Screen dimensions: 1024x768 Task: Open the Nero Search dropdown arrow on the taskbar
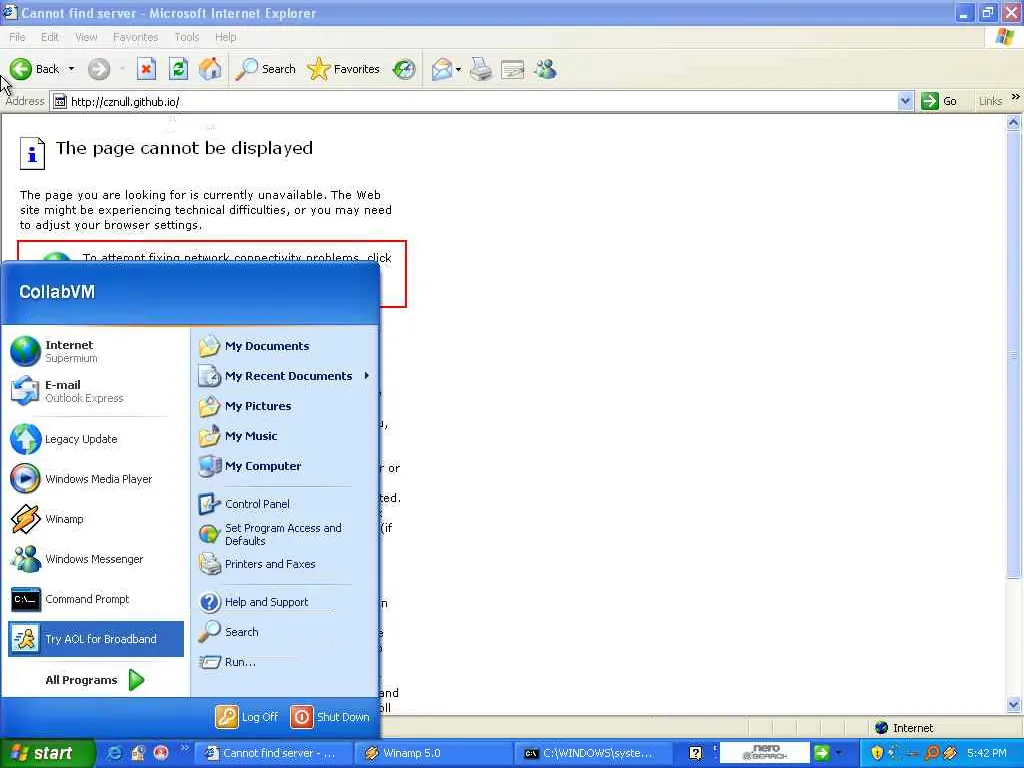[x=839, y=753]
